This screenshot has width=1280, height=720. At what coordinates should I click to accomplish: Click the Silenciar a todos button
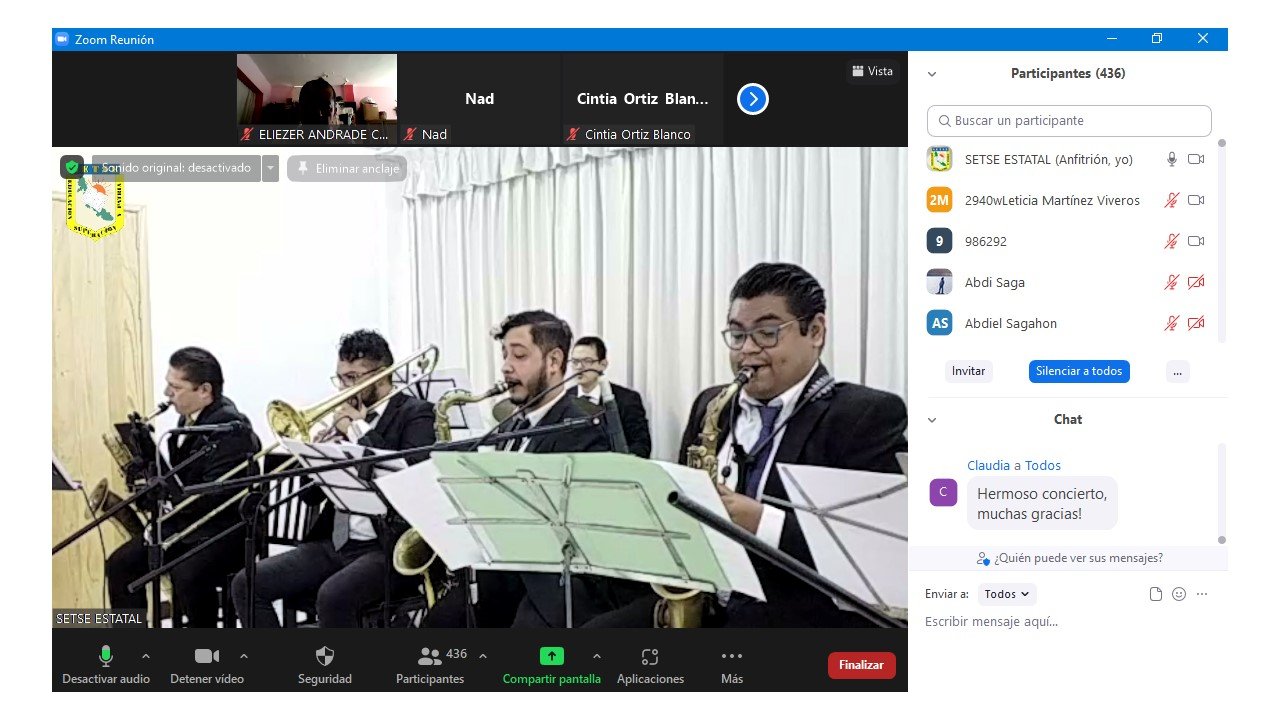point(1079,371)
